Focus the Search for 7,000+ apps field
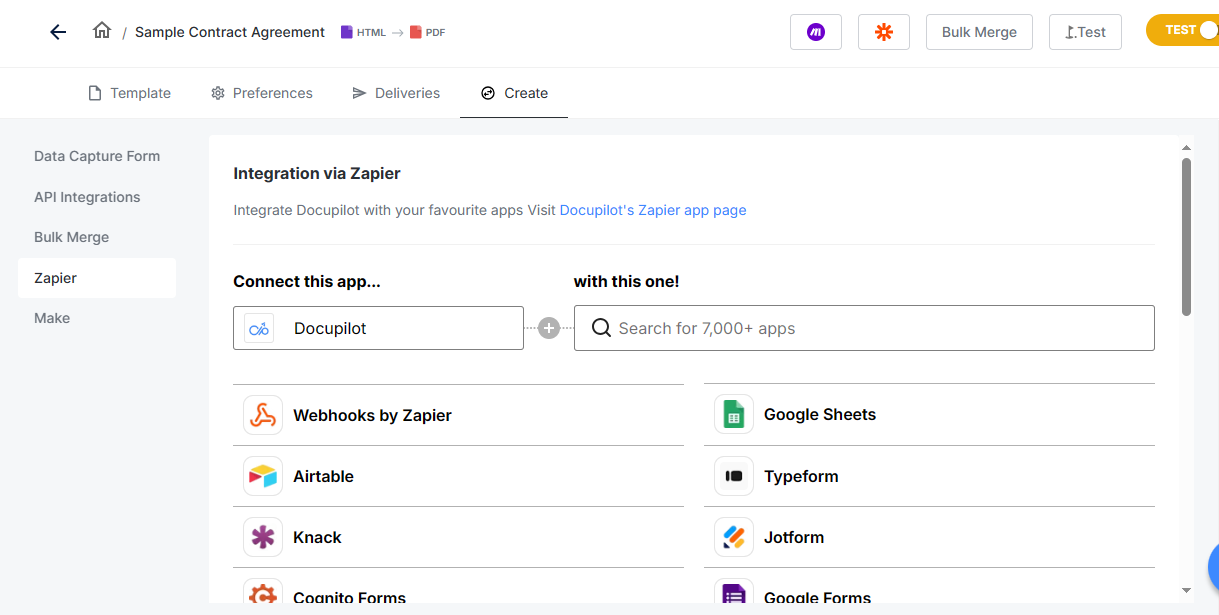 coord(864,328)
